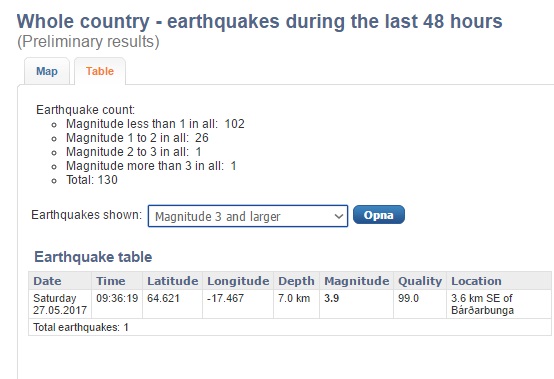Click the Latitude column header
This screenshot has width=554, height=379.
[172, 281]
